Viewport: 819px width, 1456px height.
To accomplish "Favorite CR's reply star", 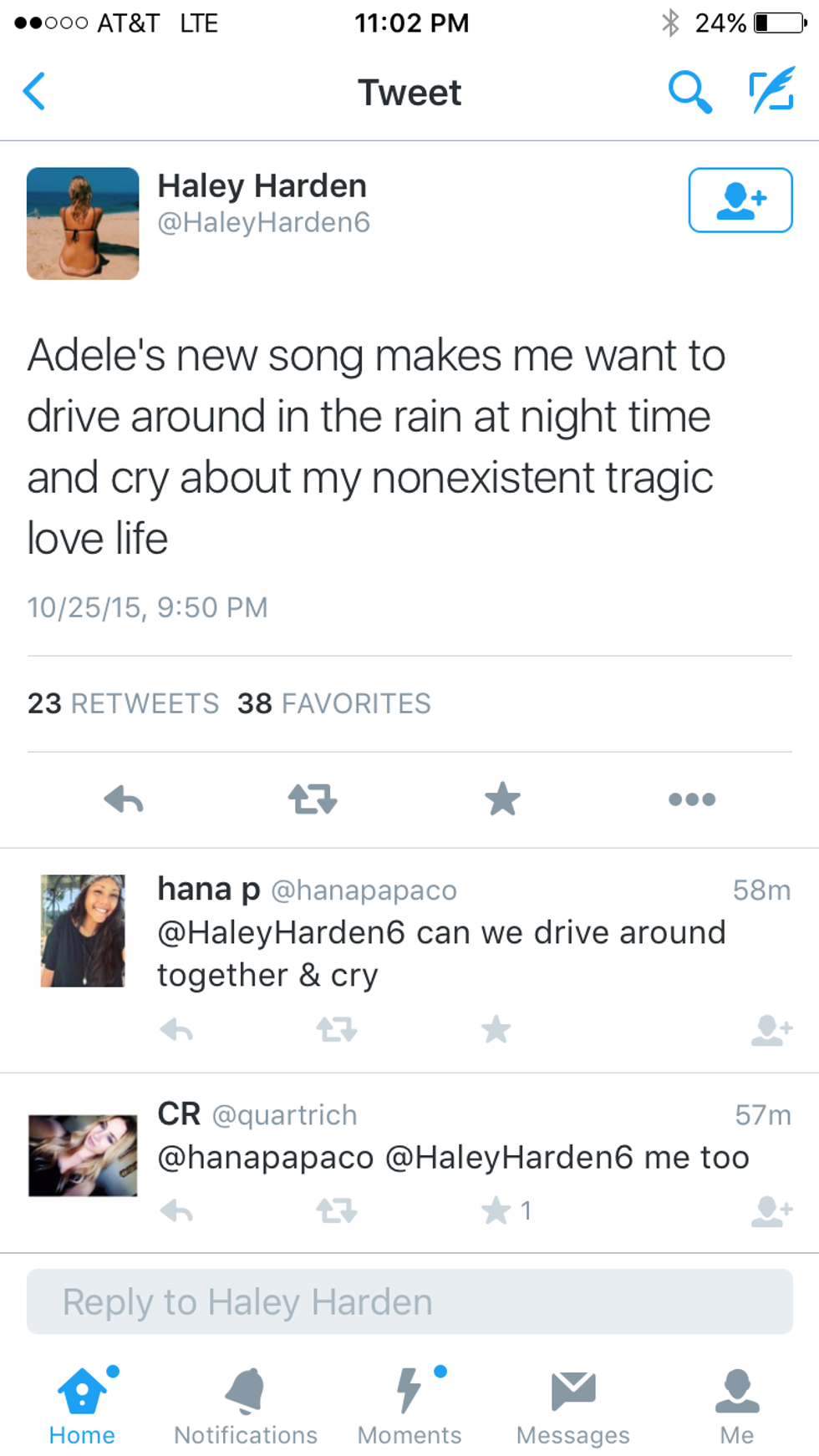I will tap(496, 1210).
